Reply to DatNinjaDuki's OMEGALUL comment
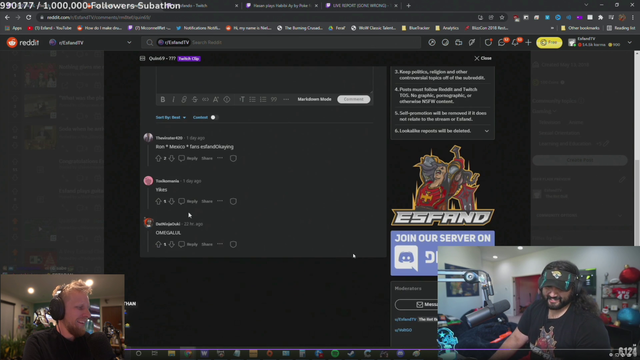Screen dimensions: 640x360 point(188,244)
